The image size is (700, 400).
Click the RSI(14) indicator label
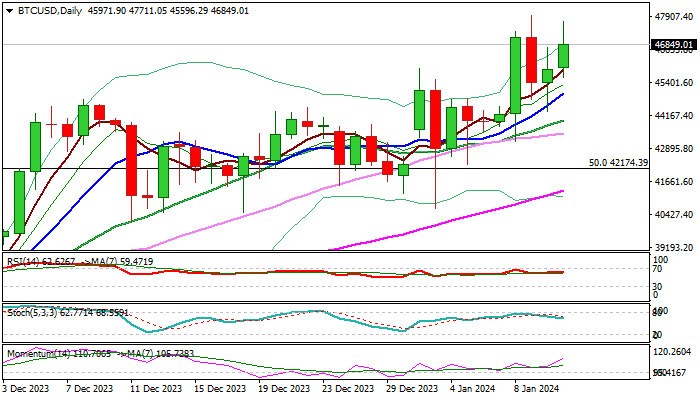[x=24, y=262]
